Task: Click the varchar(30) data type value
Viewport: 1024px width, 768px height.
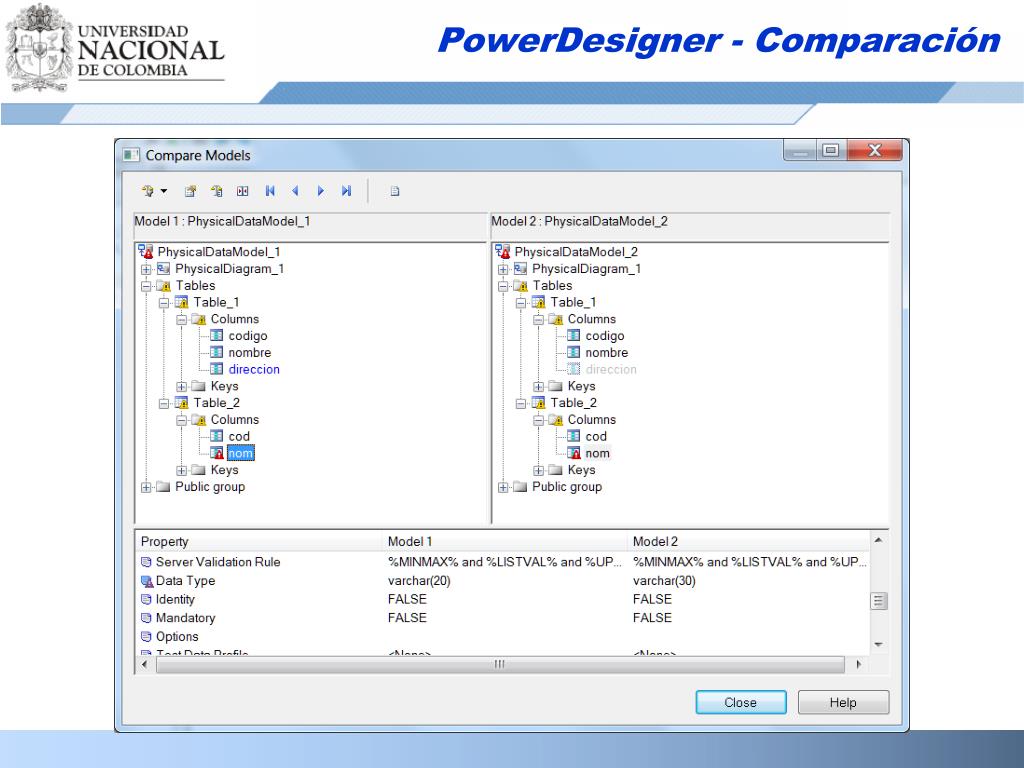Action: (x=664, y=581)
